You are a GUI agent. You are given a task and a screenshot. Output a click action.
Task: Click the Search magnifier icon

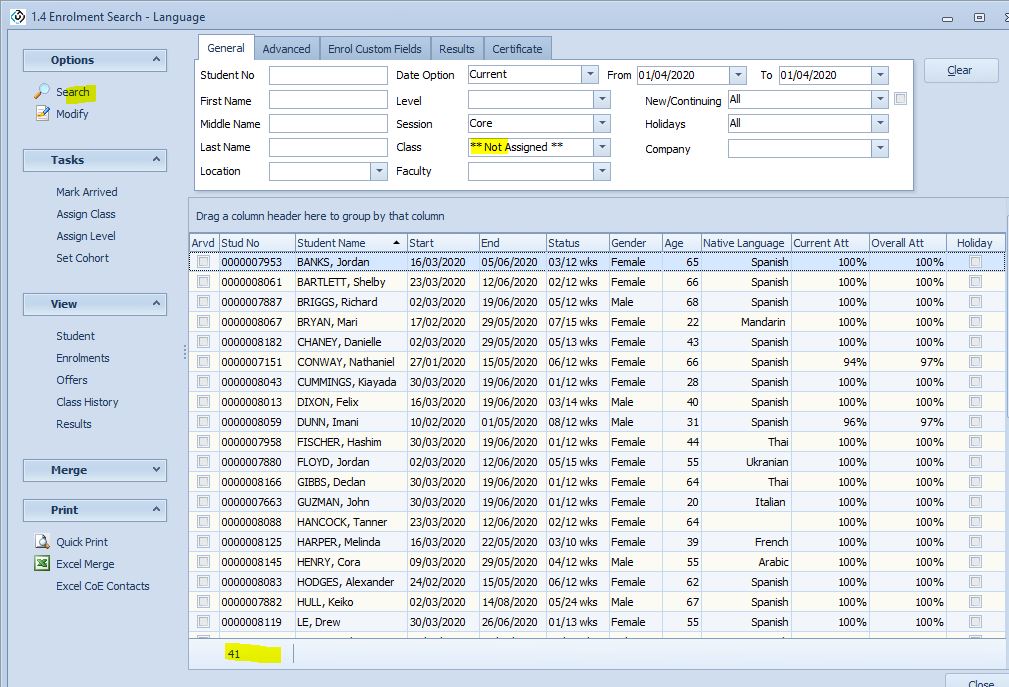click(42, 92)
